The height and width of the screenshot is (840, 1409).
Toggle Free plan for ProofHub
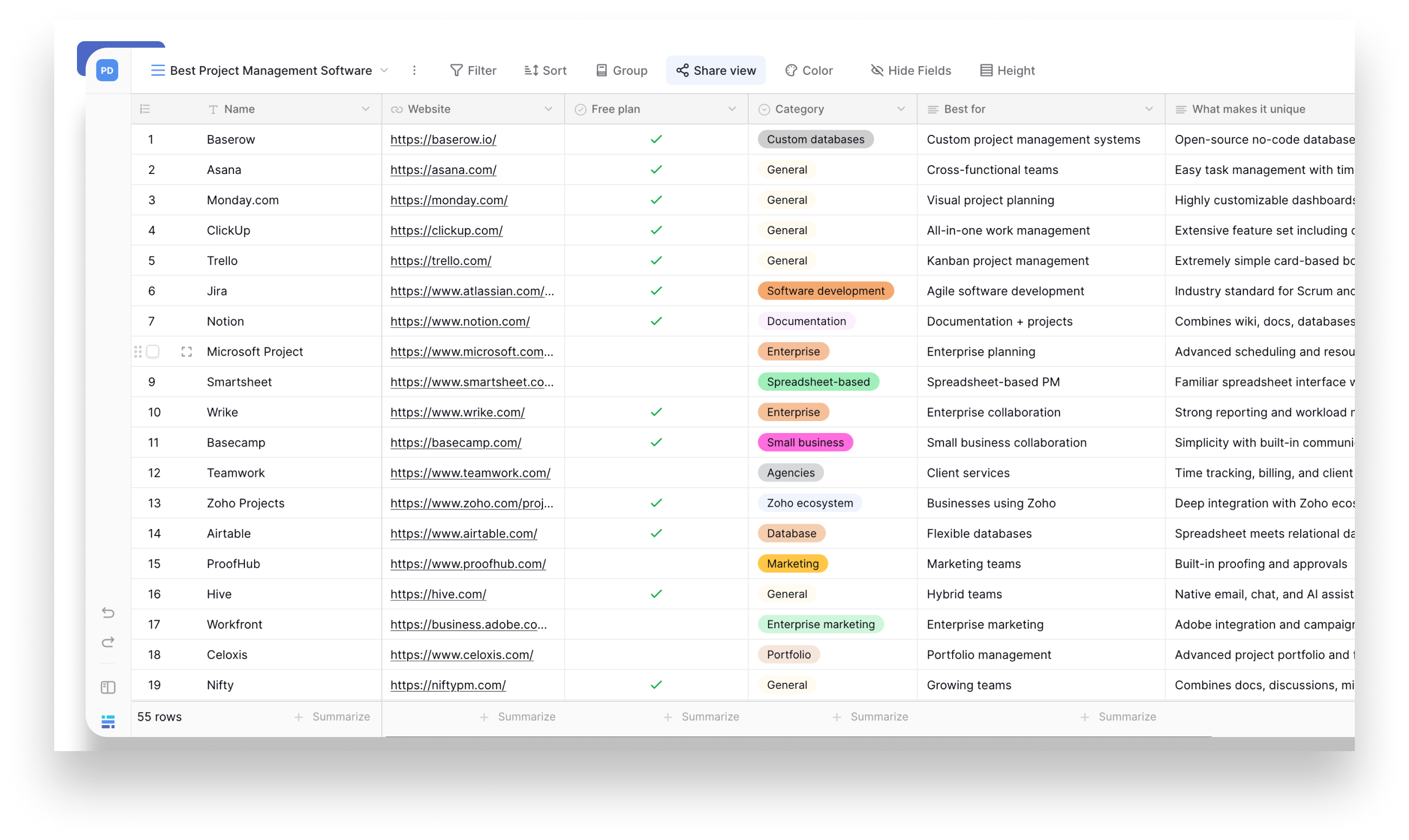click(656, 564)
